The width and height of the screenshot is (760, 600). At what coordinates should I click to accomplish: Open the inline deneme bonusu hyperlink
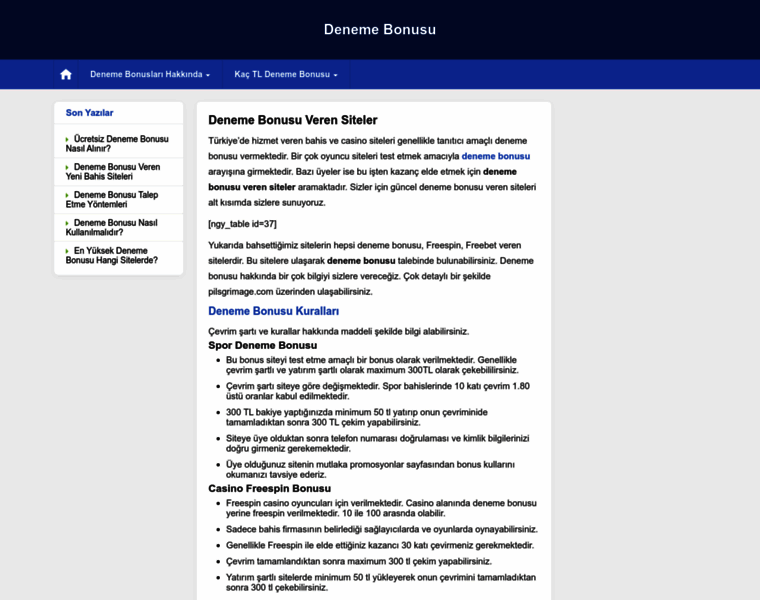(495, 156)
